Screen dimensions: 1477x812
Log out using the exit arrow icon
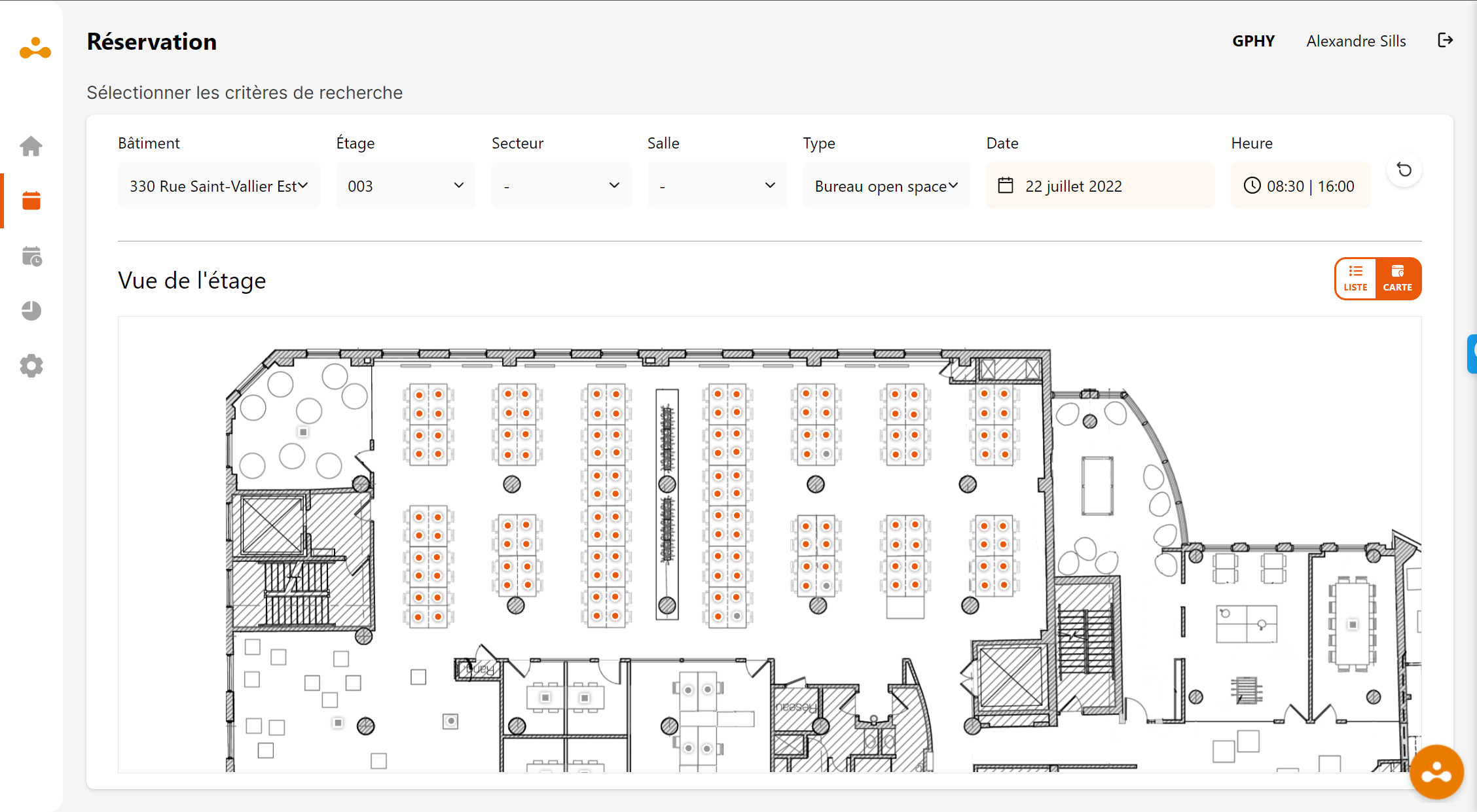tap(1446, 40)
